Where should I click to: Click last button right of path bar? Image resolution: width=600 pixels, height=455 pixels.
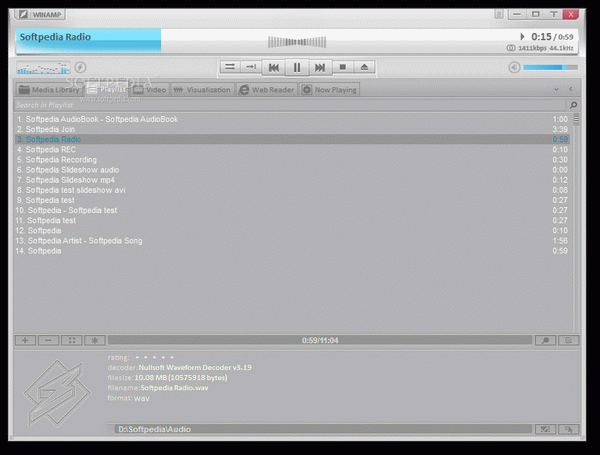click(x=569, y=429)
